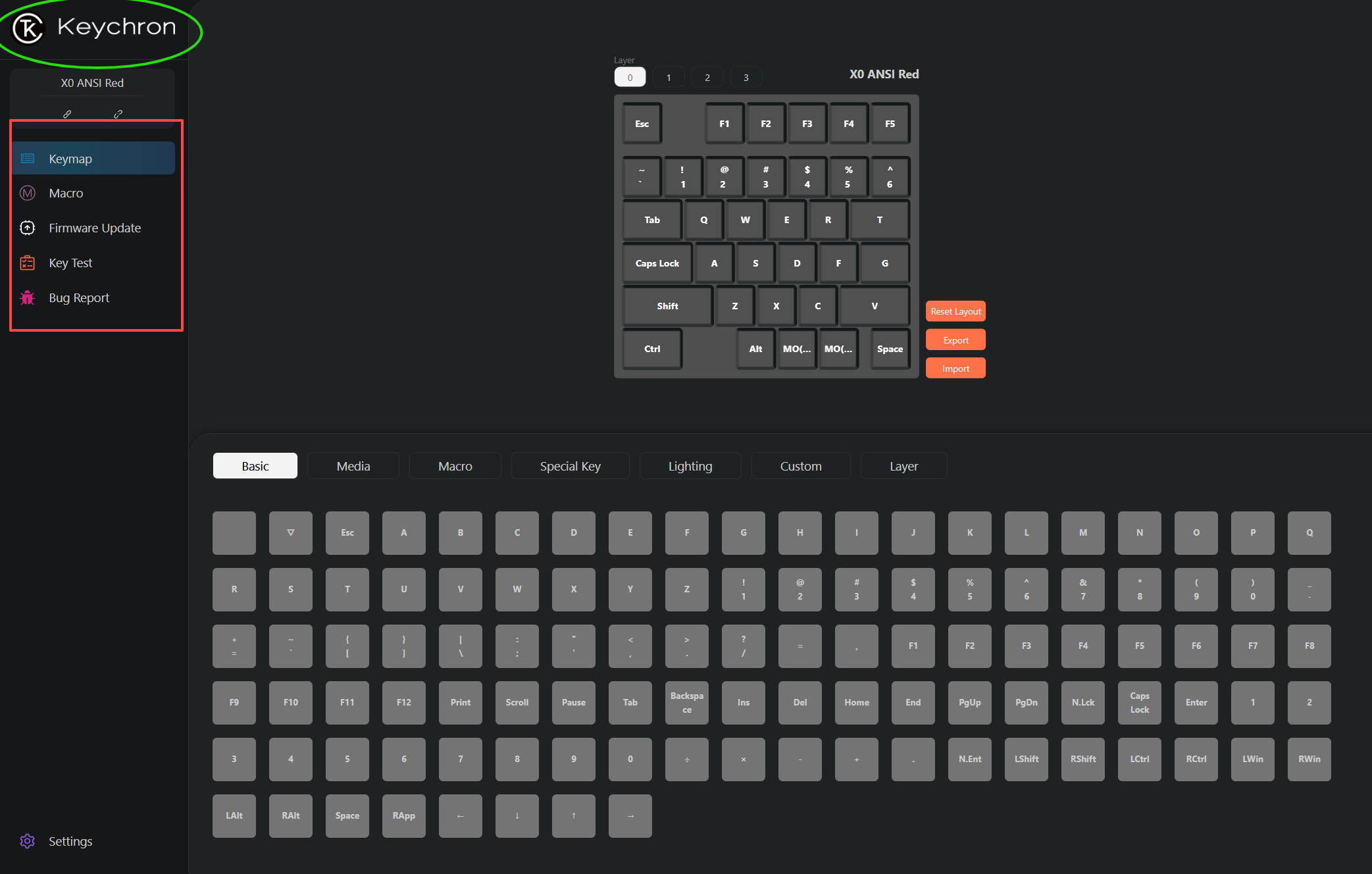The width and height of the screenshot is (1372, 874).
Task: Click the disconnect broken-link icon
Action: click(x=118, y=114)
